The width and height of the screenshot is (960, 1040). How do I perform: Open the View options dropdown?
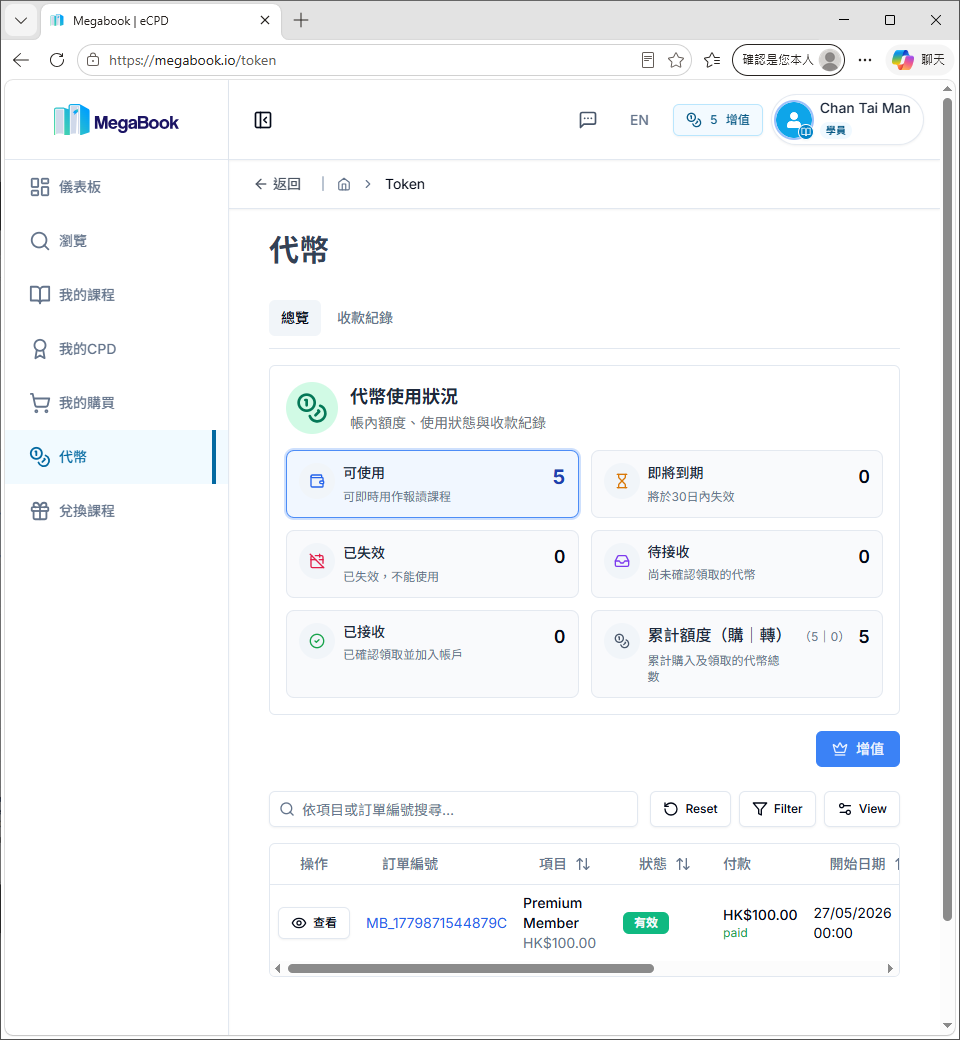[x=862, y=809]
